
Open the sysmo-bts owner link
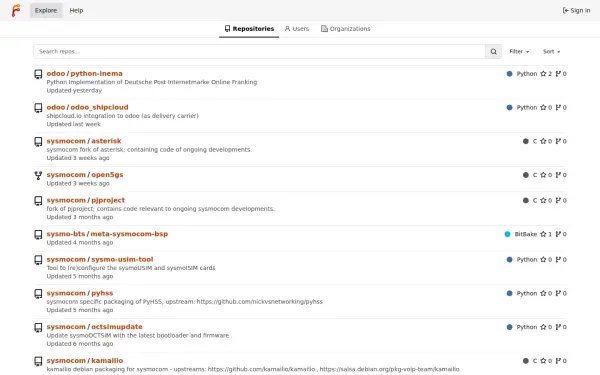[66, 234]
